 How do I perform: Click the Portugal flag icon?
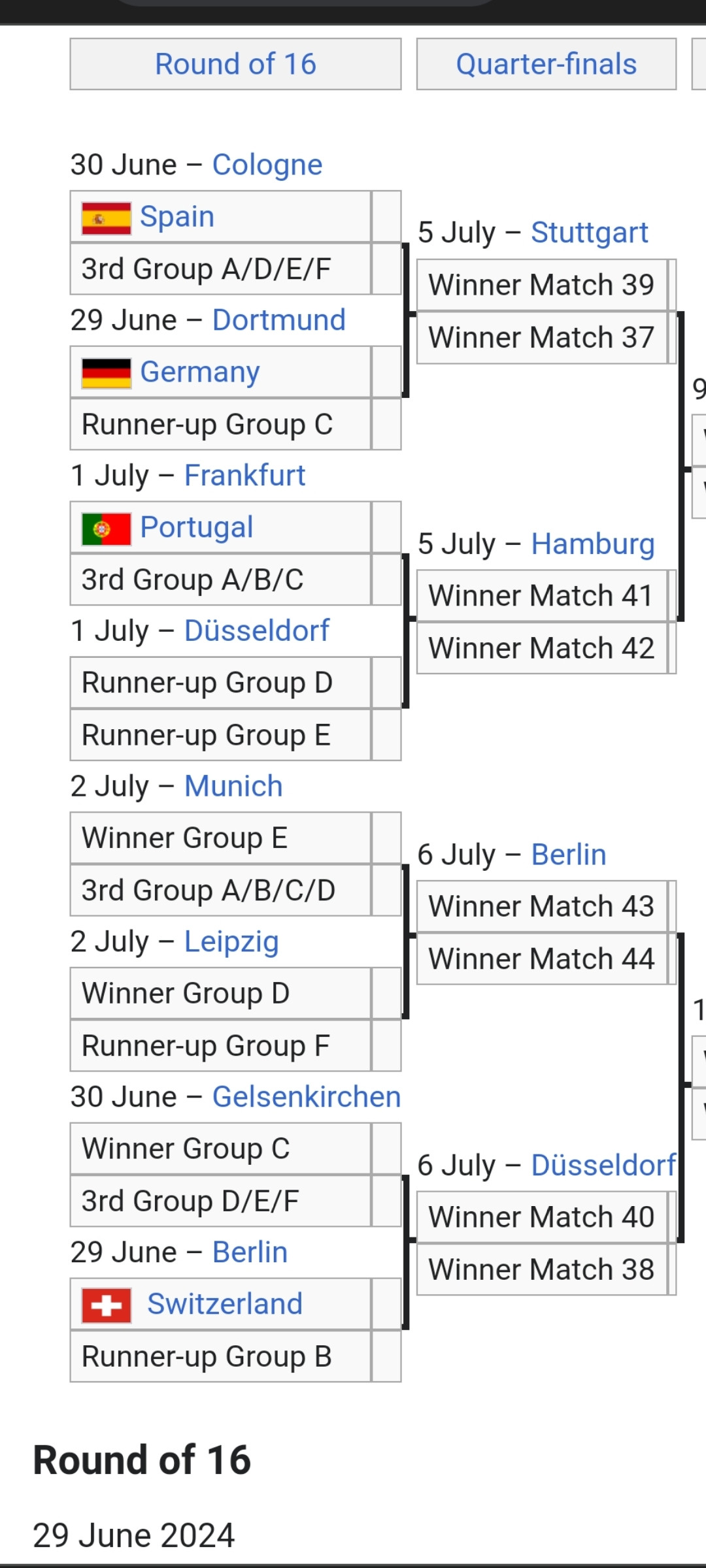[107, 529]
